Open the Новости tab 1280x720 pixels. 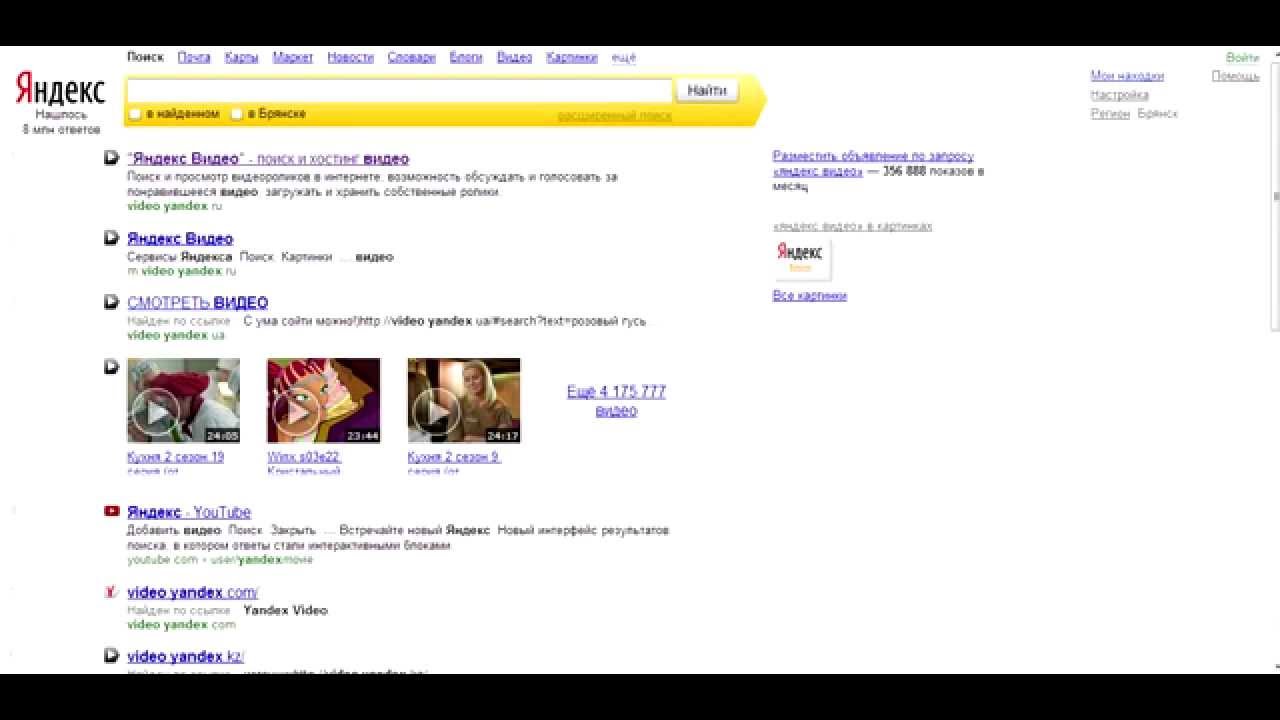click(x=350, y=58)
